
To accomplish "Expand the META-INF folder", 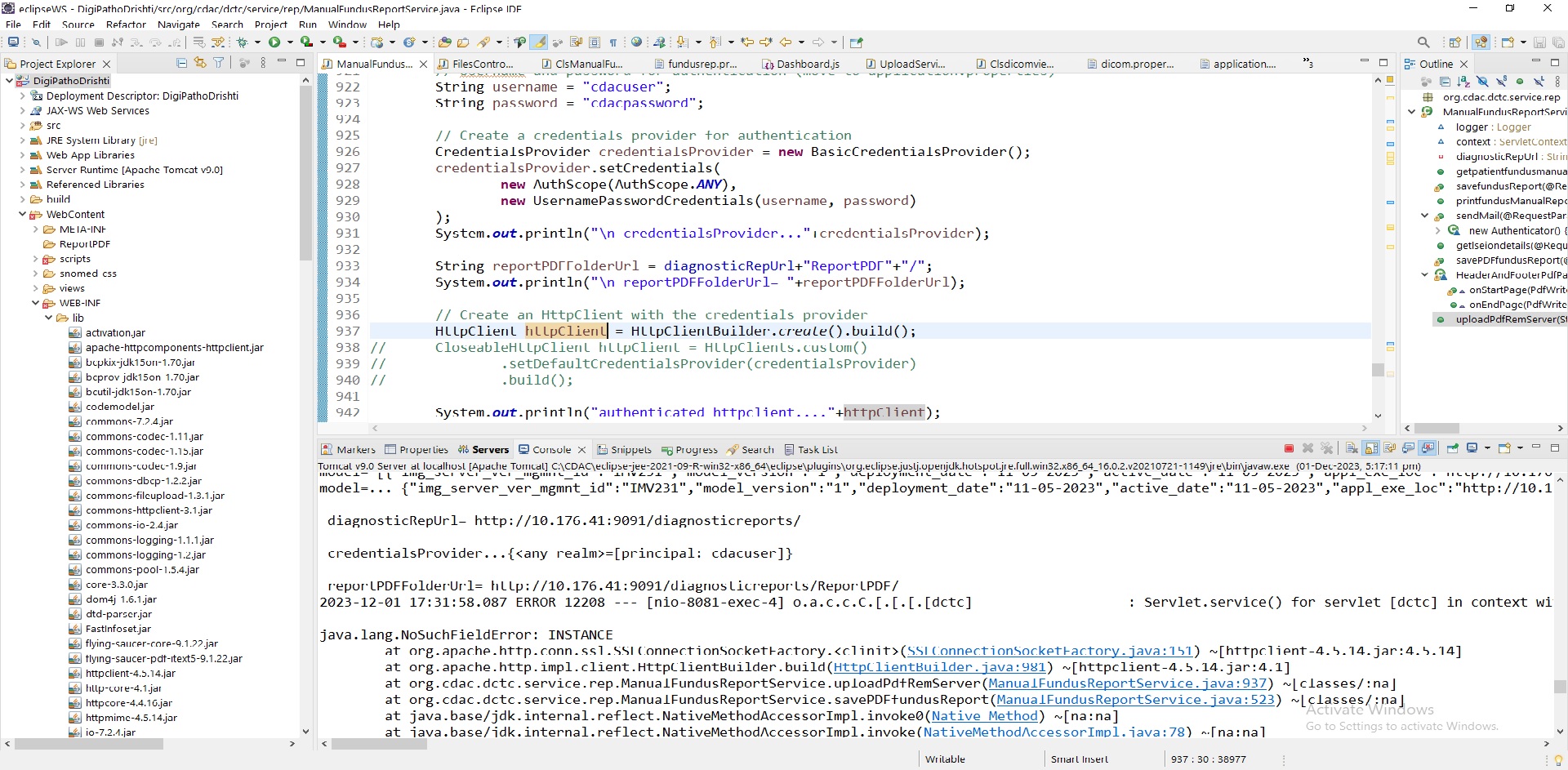I will pyautogui.click(x=36, y=229).
